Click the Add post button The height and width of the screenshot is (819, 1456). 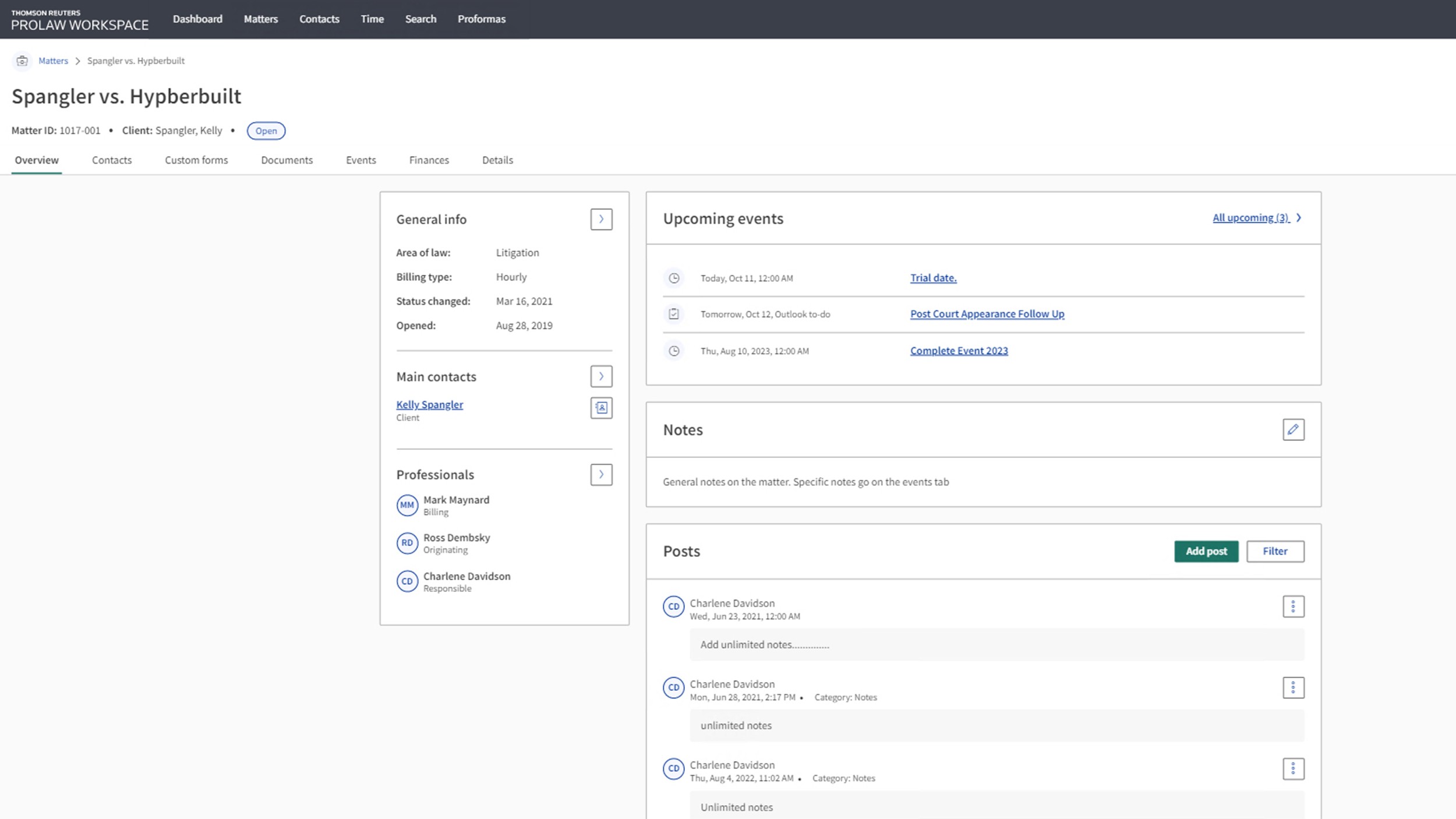1206,551
